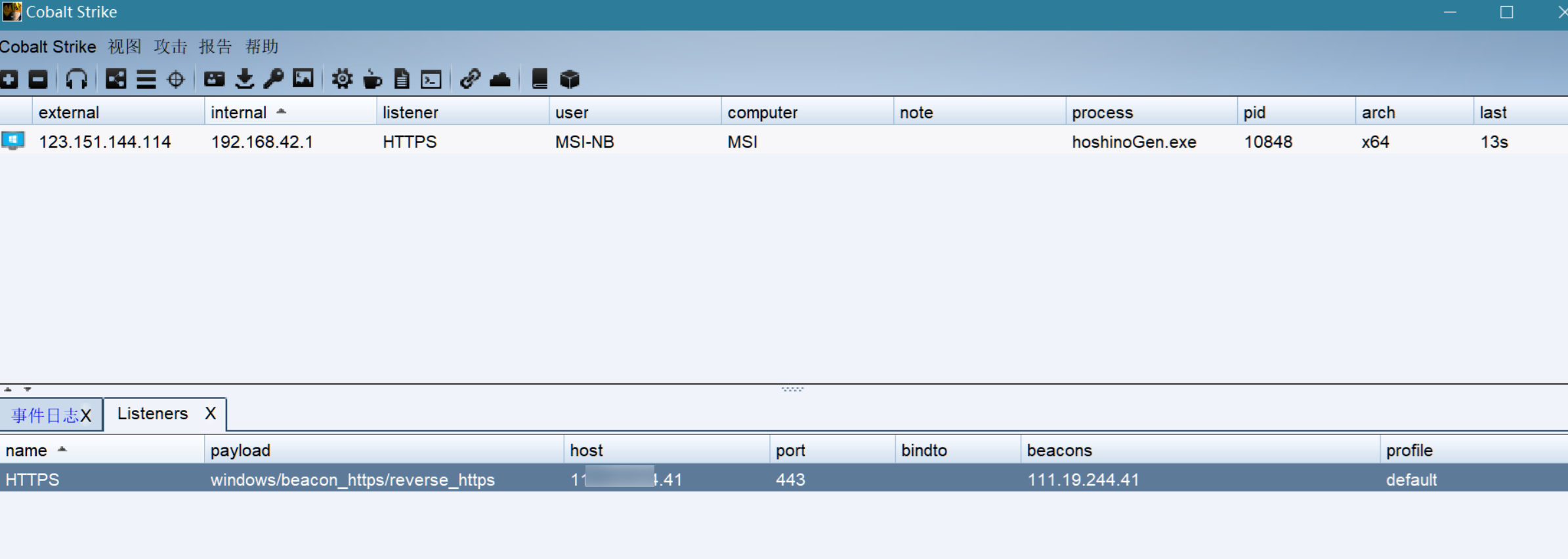Sort listeners by name column header
The width and height of the screenshot is (1568, 559).
[x=102, y=450]
